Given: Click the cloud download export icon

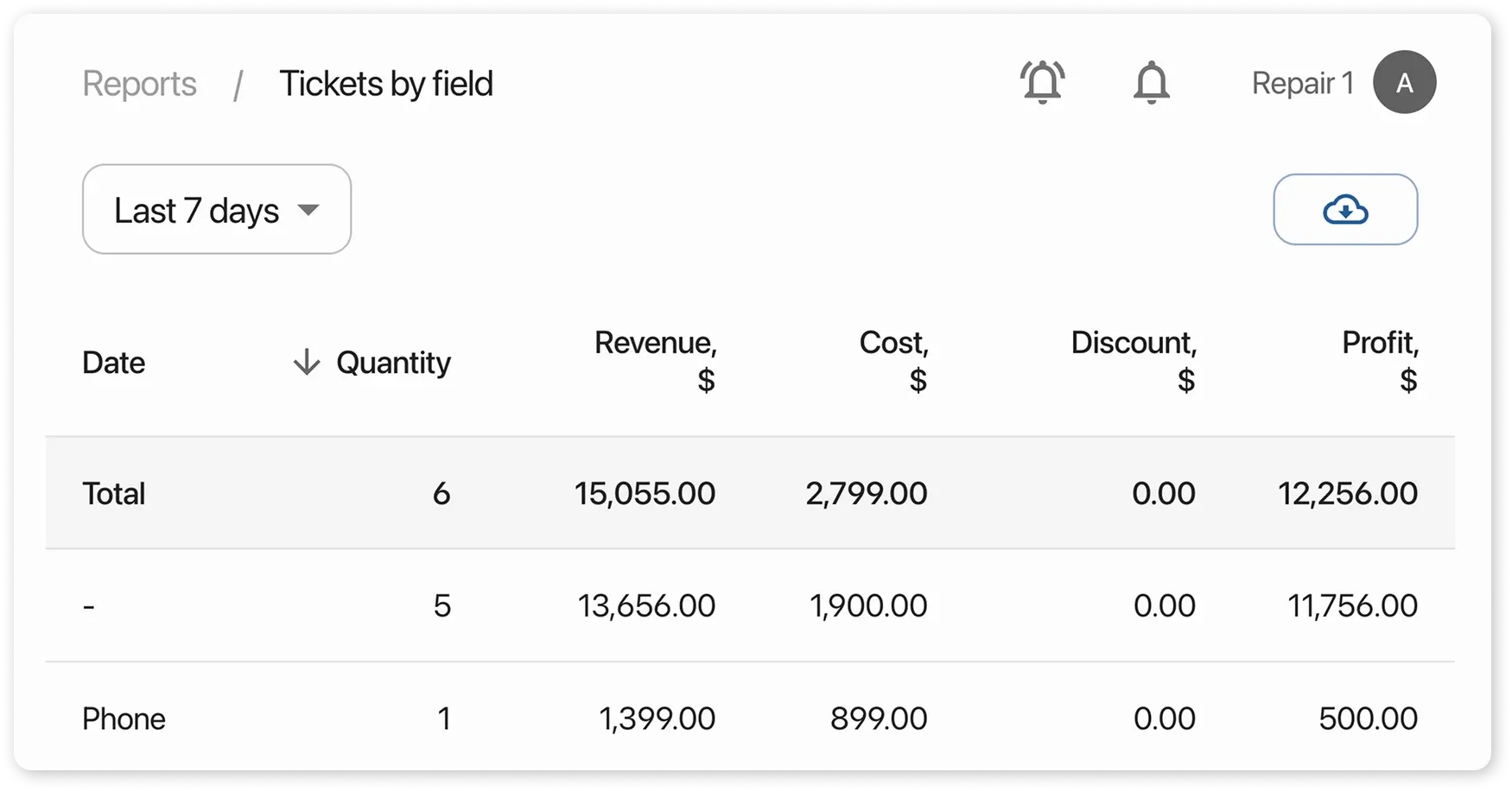Looking at the screenshot, I should (1345, 209).
